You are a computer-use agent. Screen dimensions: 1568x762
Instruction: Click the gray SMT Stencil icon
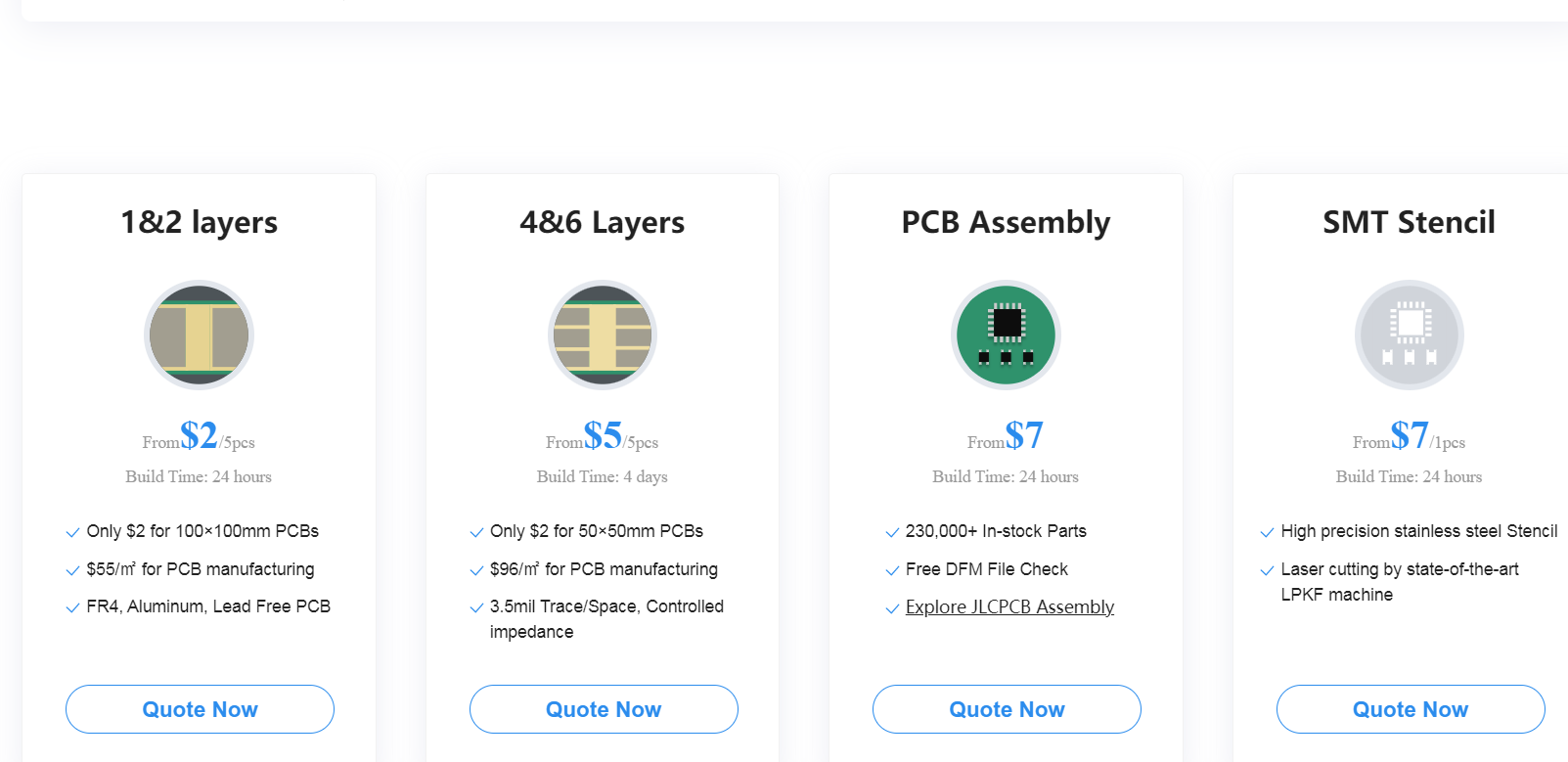point(1410,335)
